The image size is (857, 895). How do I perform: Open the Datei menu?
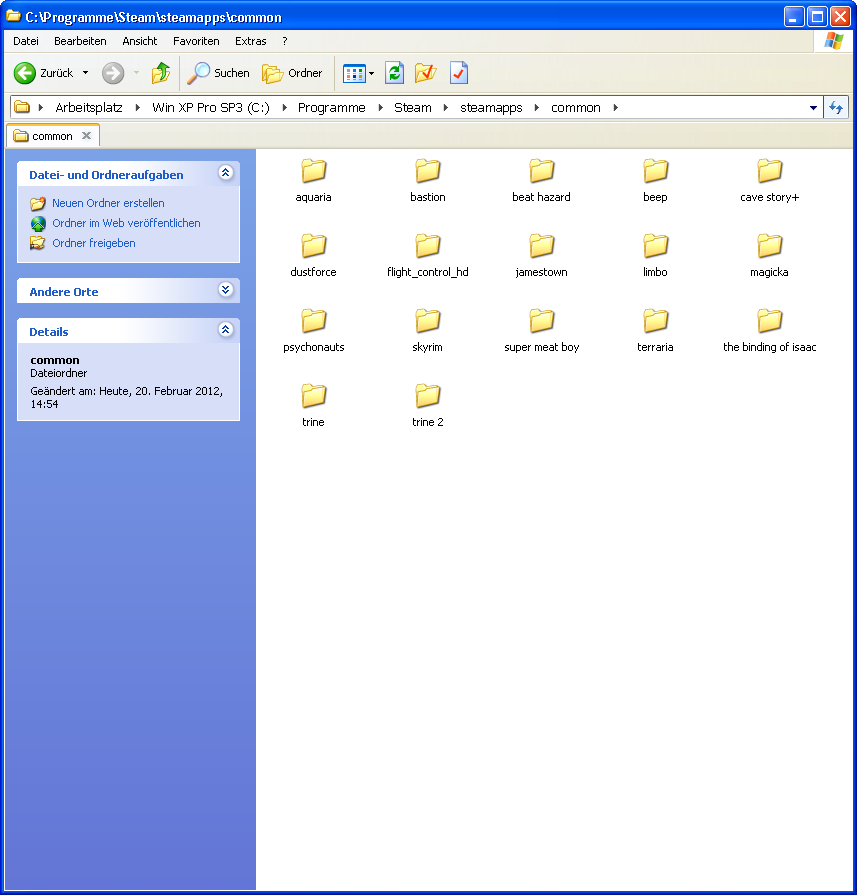tap(26, 41)
